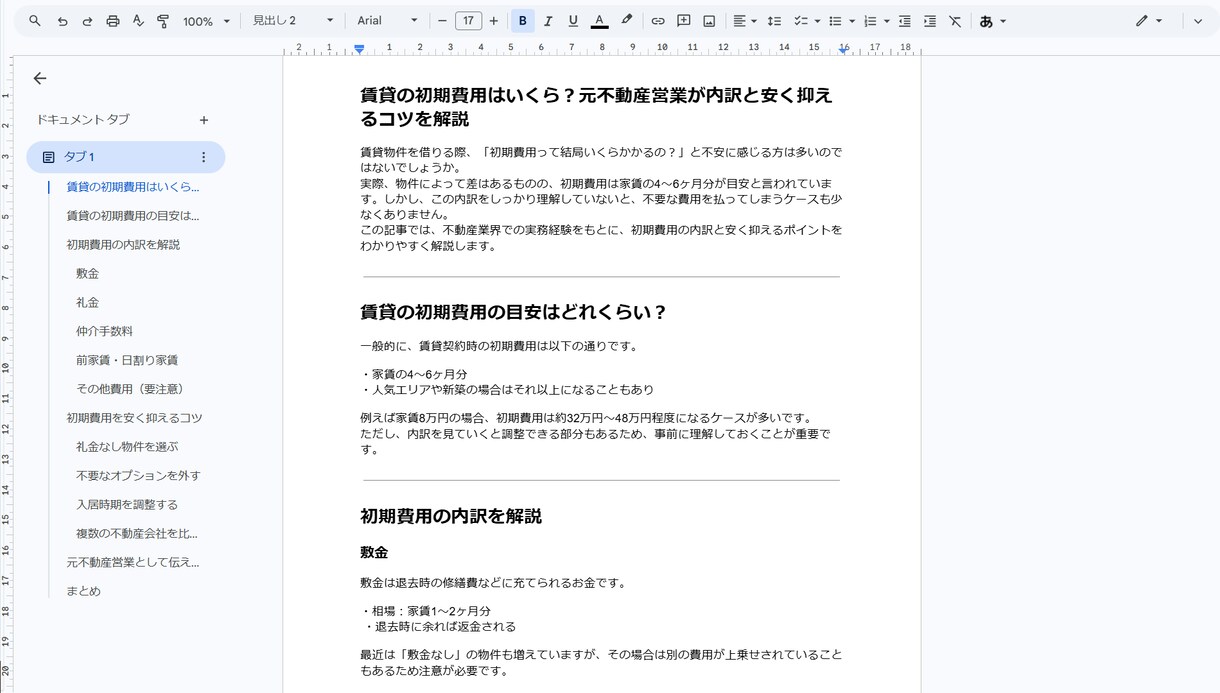Click the ドキュメント タブ sidebar label
This screenshot has width=1220, height=693.
point(83,120)
